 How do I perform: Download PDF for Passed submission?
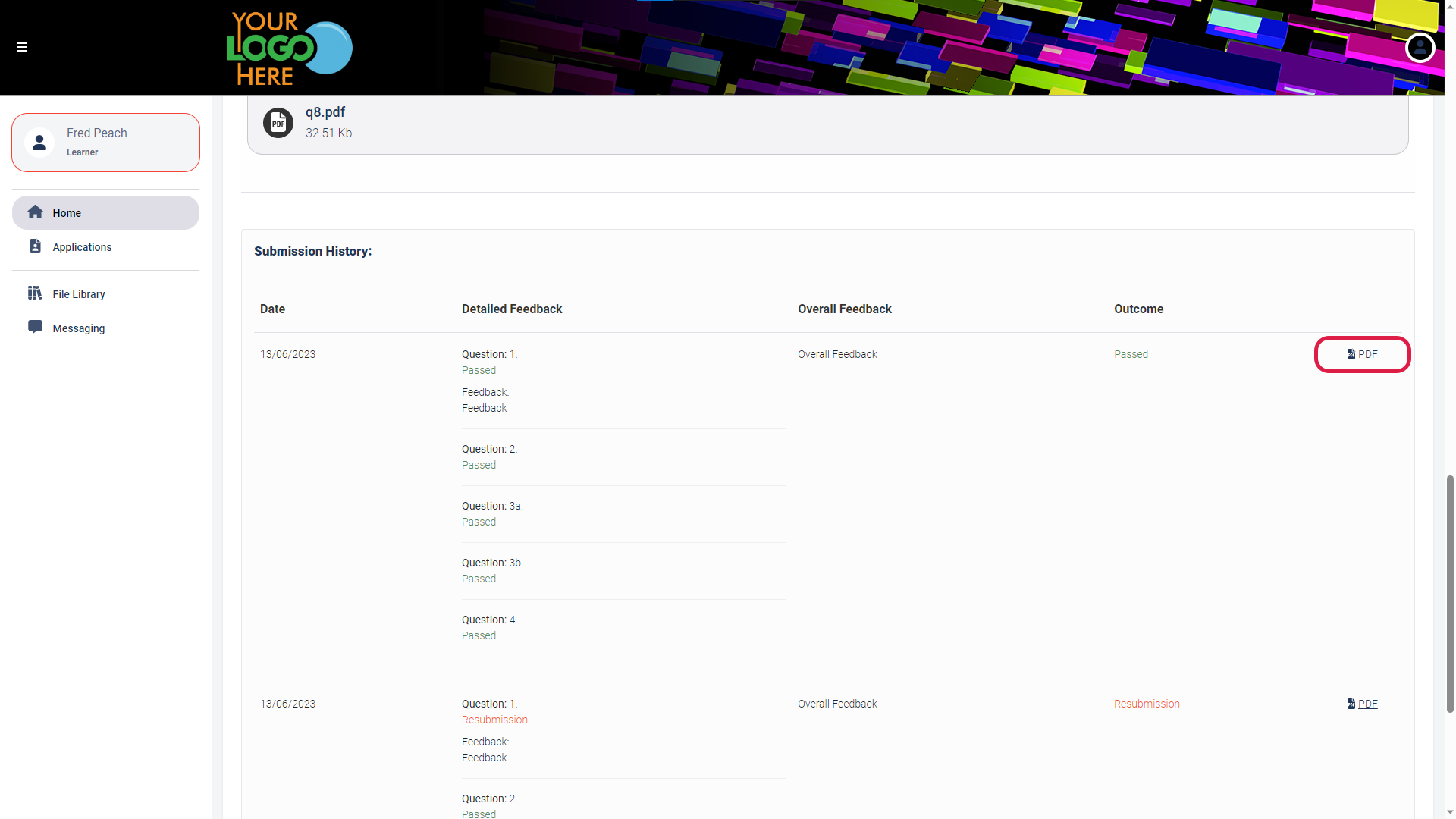click(1367, 354)
